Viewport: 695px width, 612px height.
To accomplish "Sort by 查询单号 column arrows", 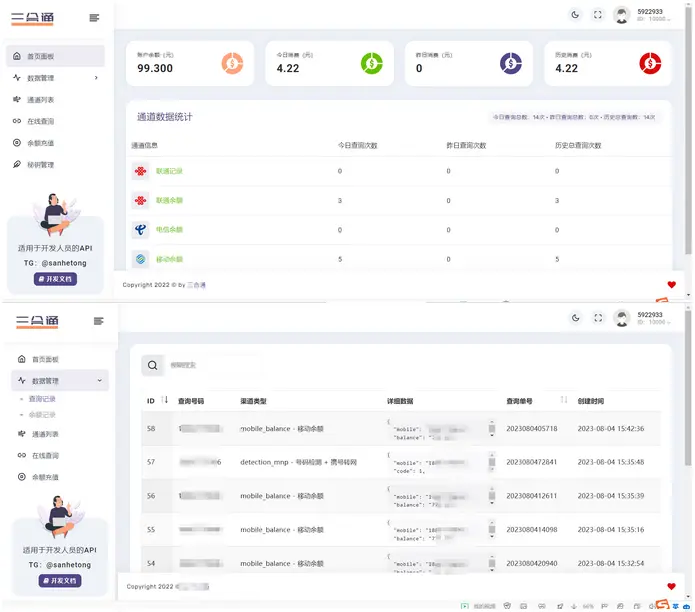I will [564, 400].
